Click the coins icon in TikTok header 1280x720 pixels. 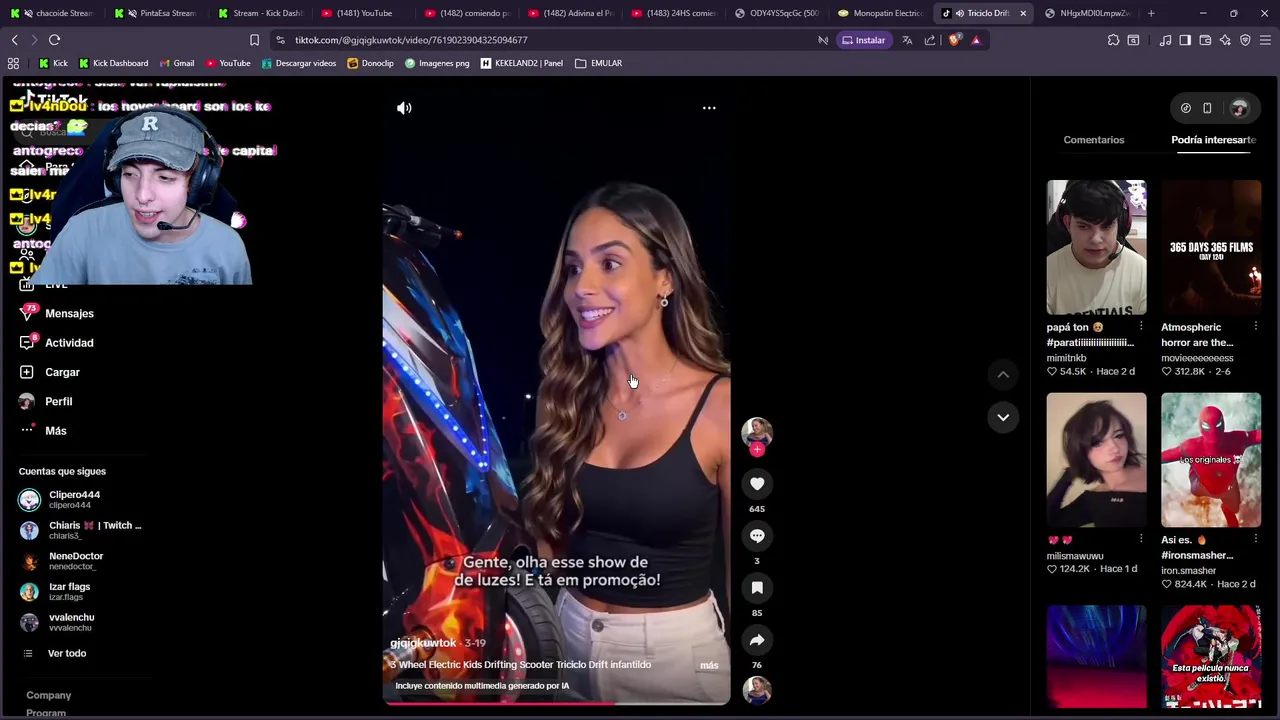point(1186,108)
